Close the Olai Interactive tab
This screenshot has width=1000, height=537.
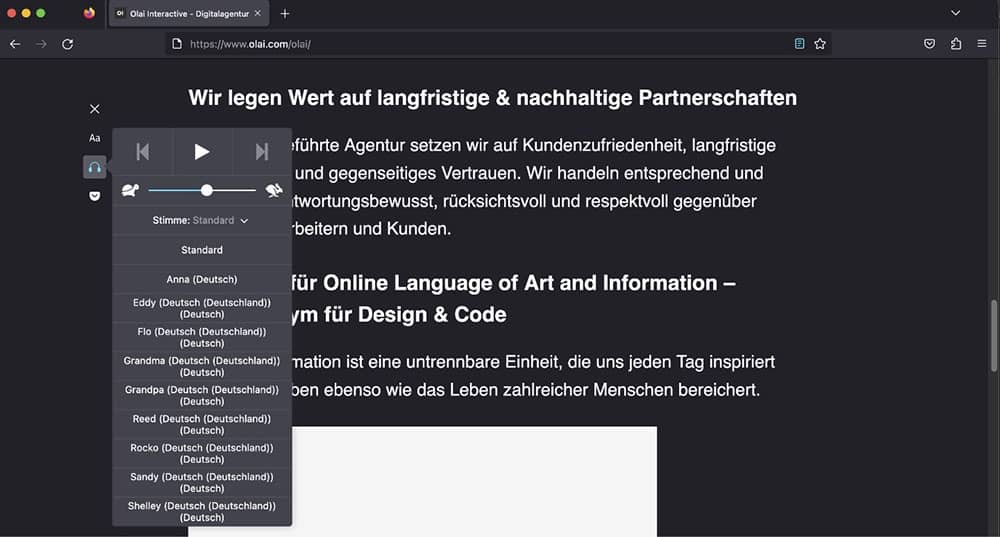coord(258,13)
